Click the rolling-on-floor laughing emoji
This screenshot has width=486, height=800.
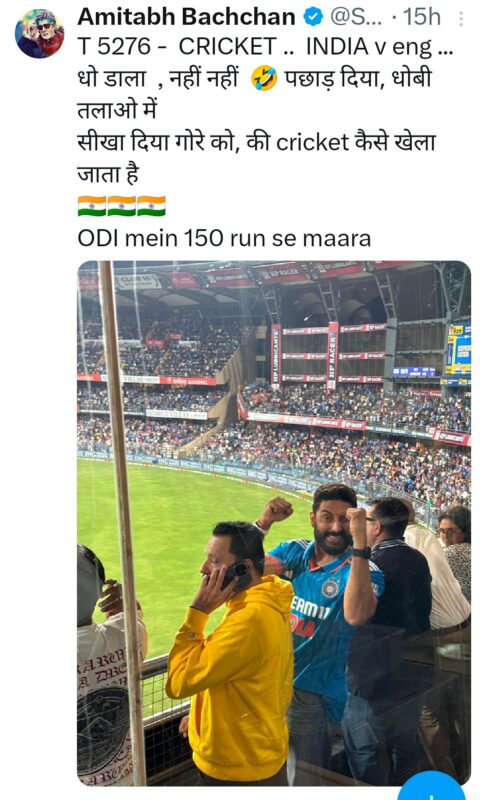click(x=264, y=79)
